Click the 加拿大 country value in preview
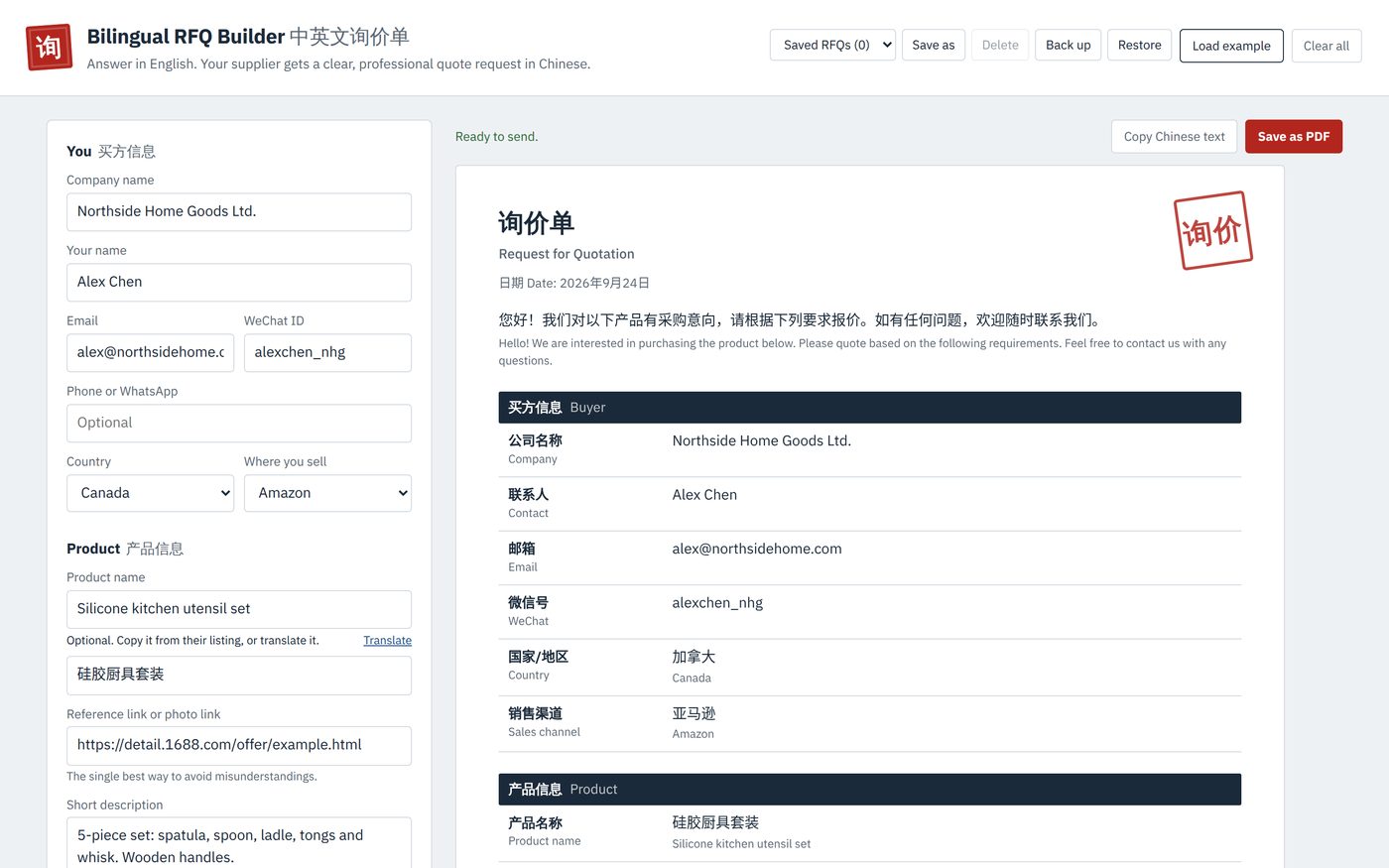Viewport: 1389px width, 868px height. (x=694, y=657)
